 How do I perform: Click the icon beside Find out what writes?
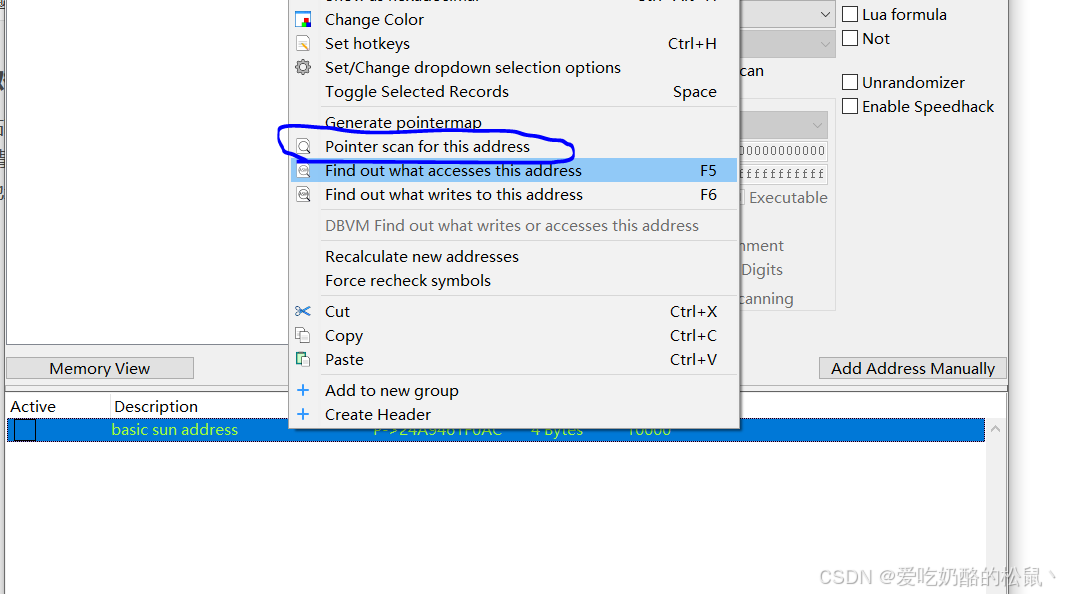(303, 195)
